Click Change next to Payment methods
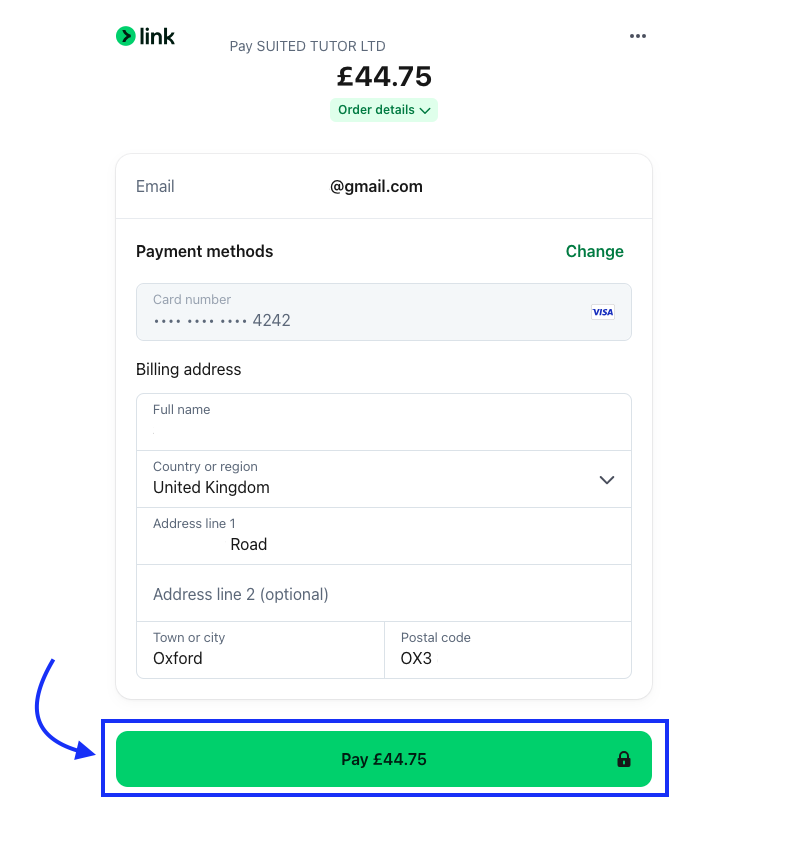Viewport: 787px width, 851px height. [594, 251]
